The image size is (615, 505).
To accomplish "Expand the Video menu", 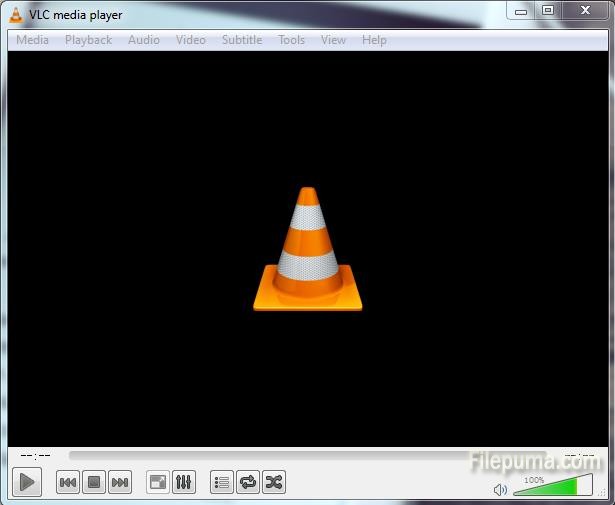I will (x=191, y=40).
